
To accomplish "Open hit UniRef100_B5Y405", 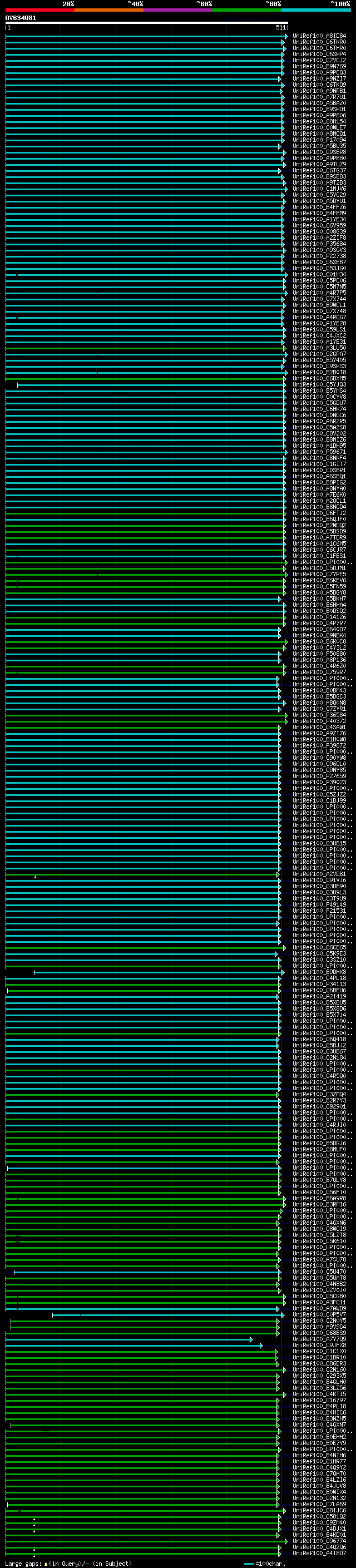I will point(319,360).
